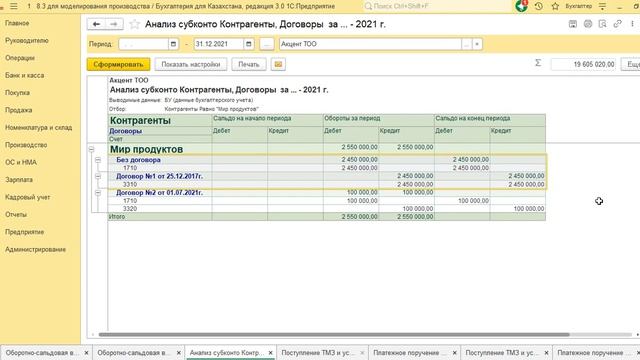
Task: Send report by email envelope icon
Action: tap(278, 64)
